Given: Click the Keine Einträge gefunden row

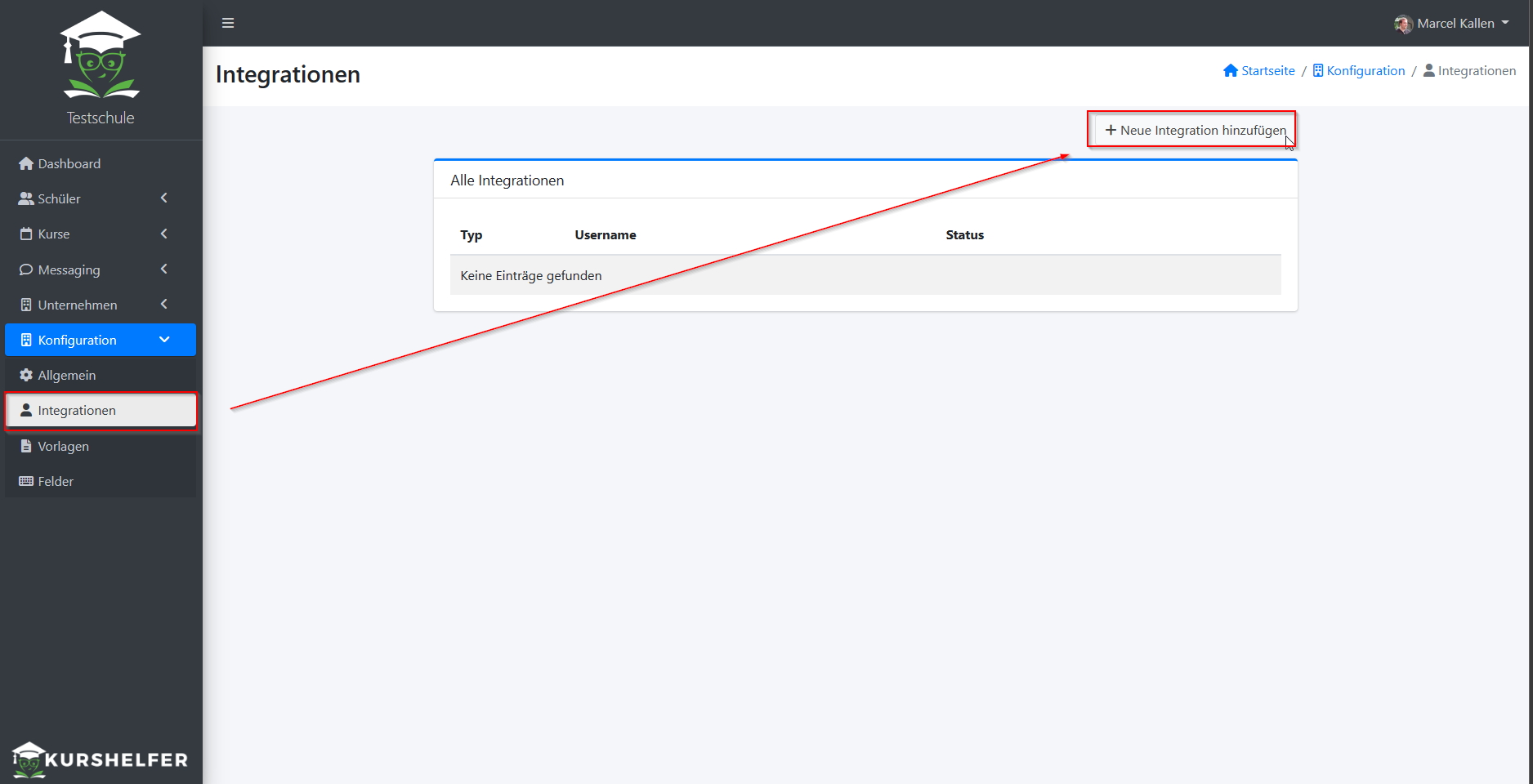Looking at the screenshot, I should pyautogui.click(x=865, y=275).
